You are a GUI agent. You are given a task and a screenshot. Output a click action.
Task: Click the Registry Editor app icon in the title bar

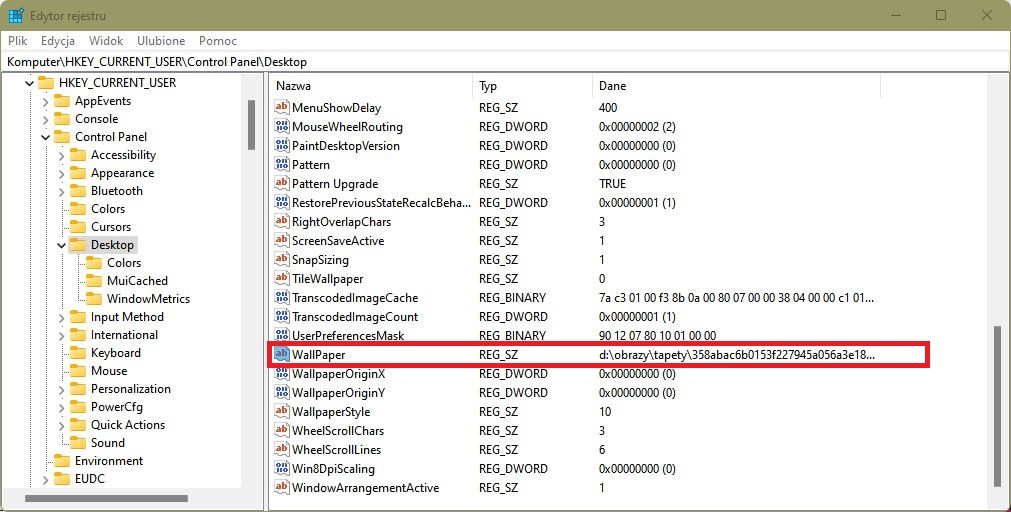(16, 15)
